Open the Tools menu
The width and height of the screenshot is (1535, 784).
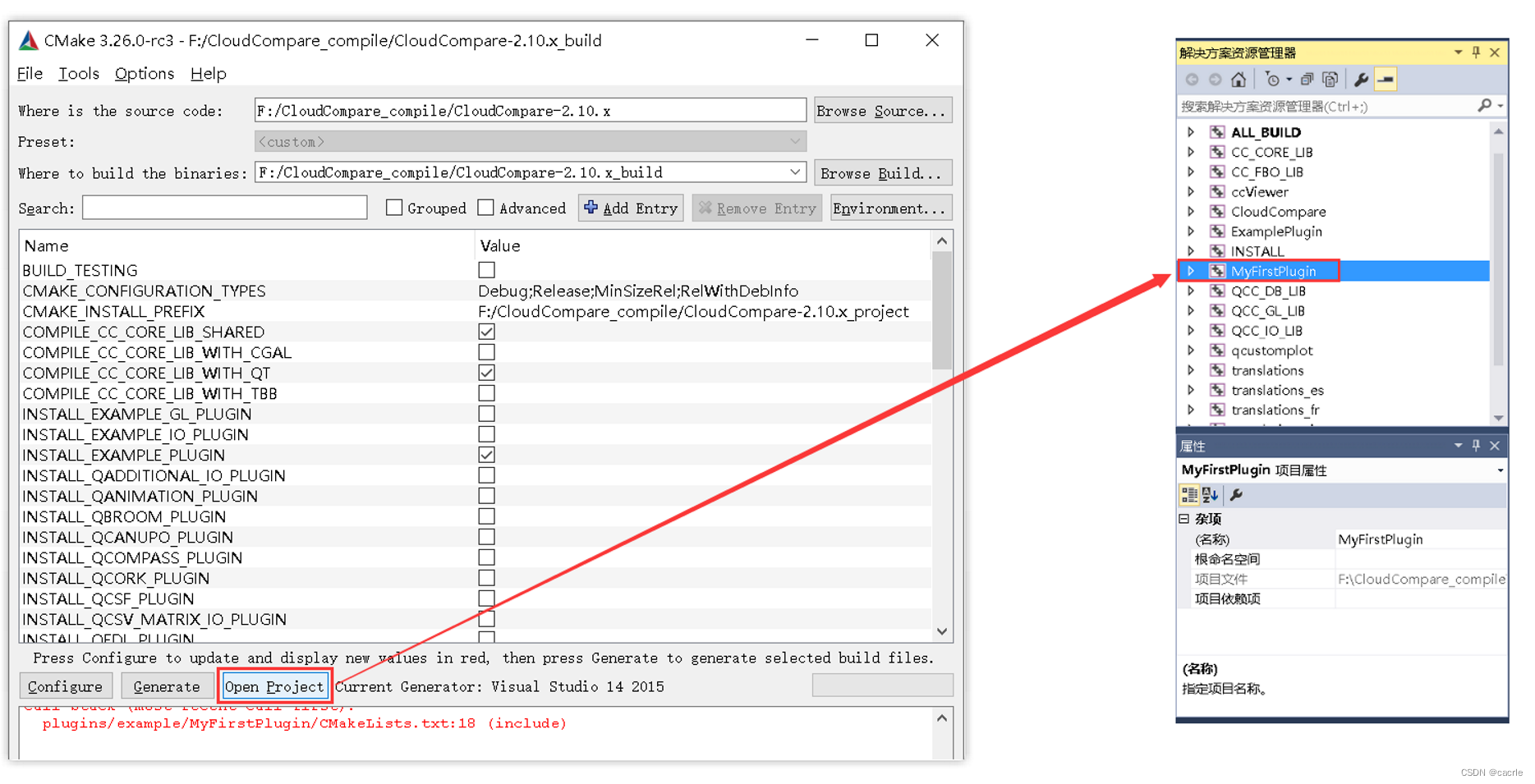(78, 73)
